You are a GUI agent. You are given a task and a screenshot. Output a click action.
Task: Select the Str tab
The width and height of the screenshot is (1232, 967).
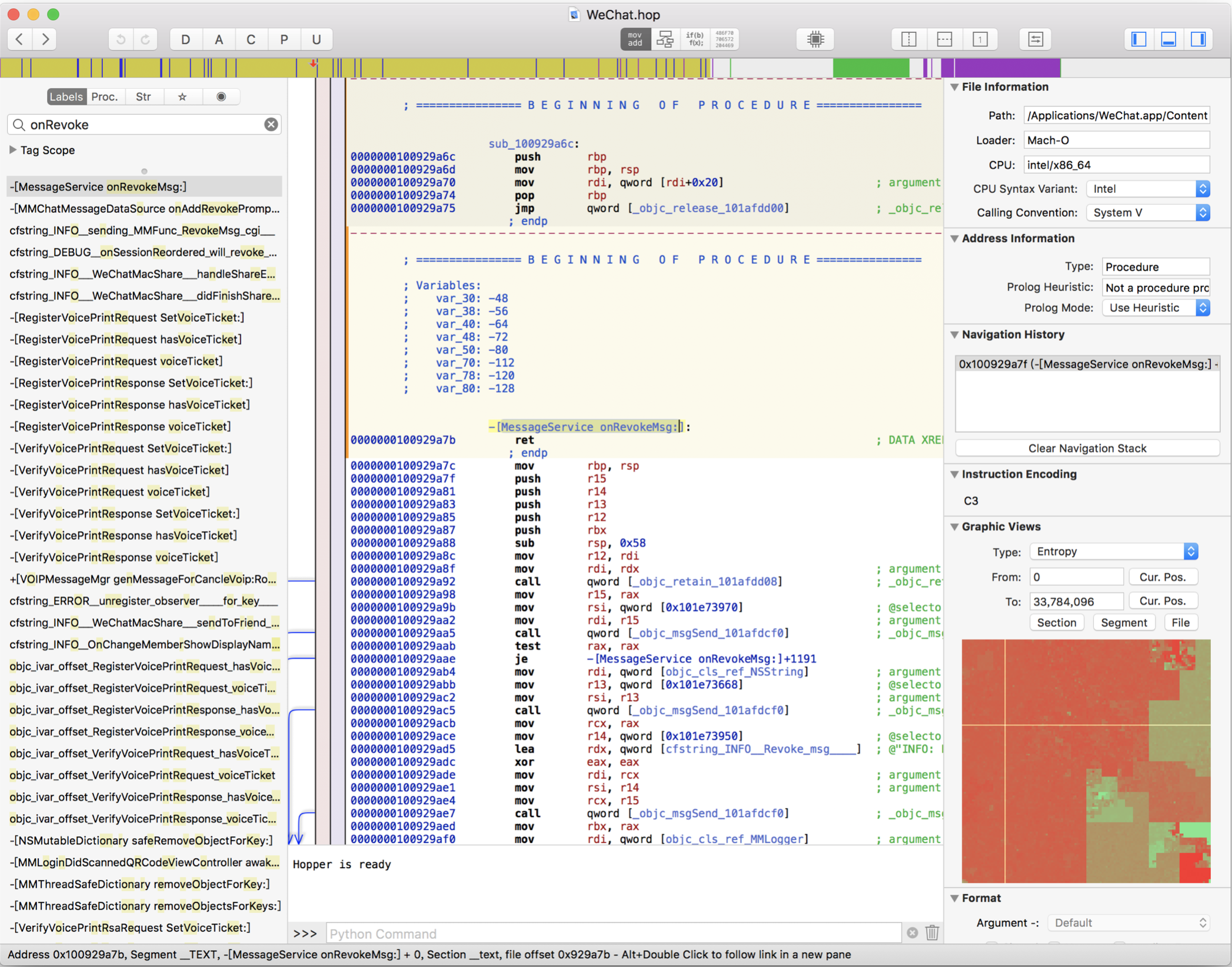[x=144, y=96]
